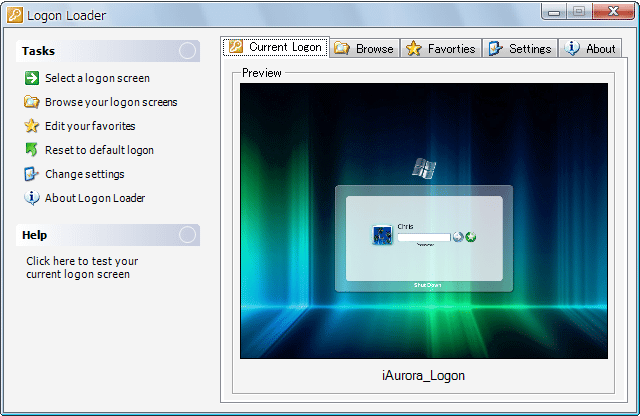Click the info icon on the About tab
Viewport: 640px width, 416px height.
[x=572, y=49]
